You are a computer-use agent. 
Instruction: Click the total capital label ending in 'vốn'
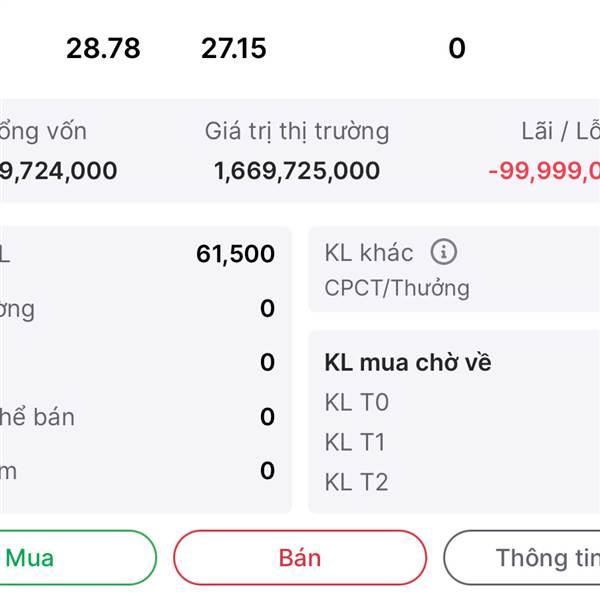44,131
